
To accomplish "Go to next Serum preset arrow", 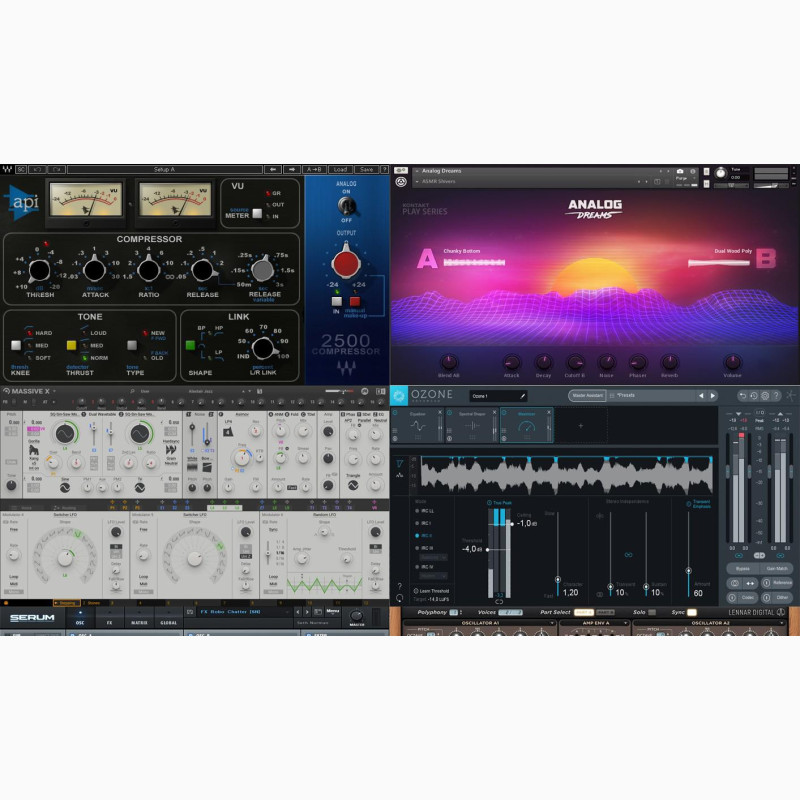I will click(307, 612).
